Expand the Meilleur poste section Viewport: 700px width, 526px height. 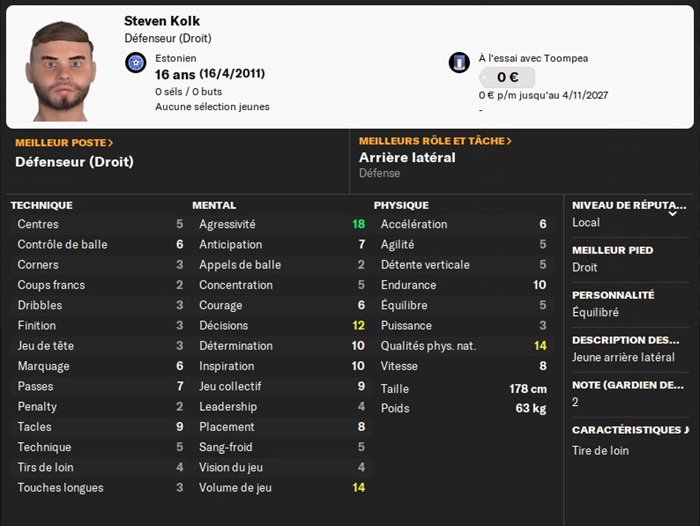(x=64, y=142)
